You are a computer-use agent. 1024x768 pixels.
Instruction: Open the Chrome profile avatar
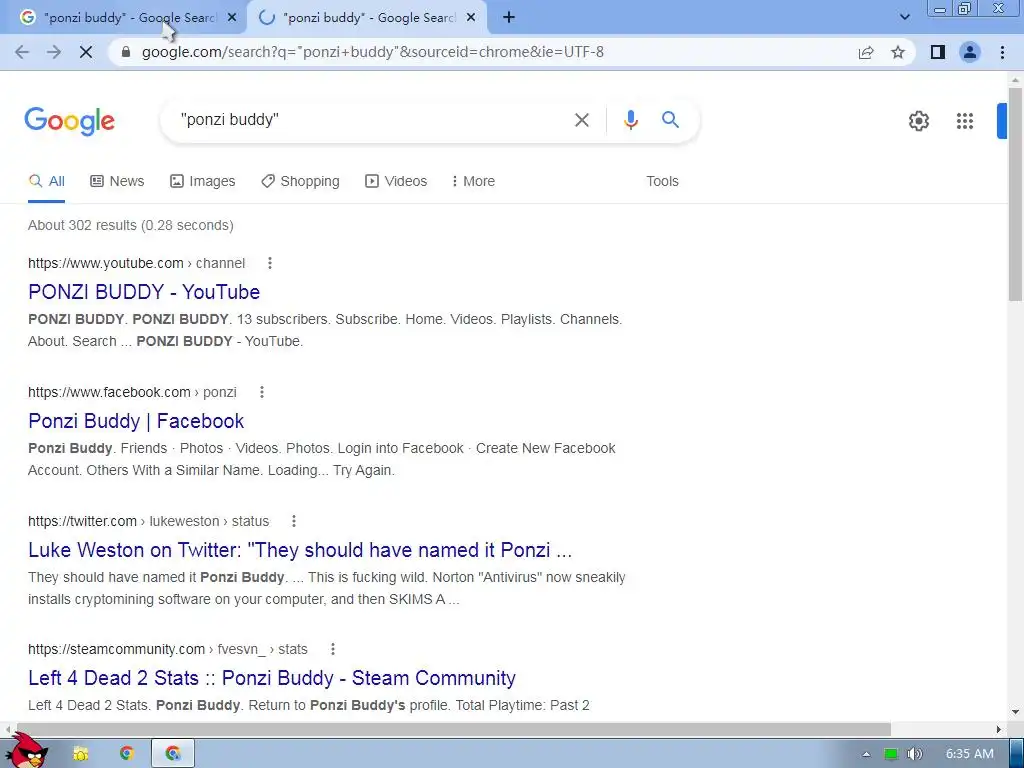pos(970,52)
